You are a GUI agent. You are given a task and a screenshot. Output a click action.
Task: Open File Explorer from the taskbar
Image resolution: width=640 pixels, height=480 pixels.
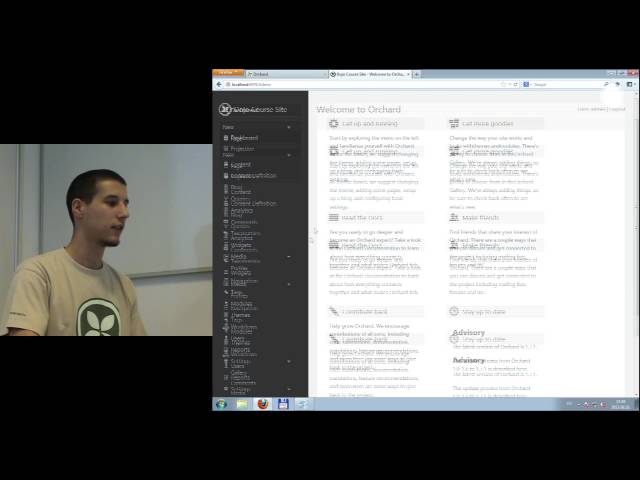pyautogui.click(x=242, y=404)
